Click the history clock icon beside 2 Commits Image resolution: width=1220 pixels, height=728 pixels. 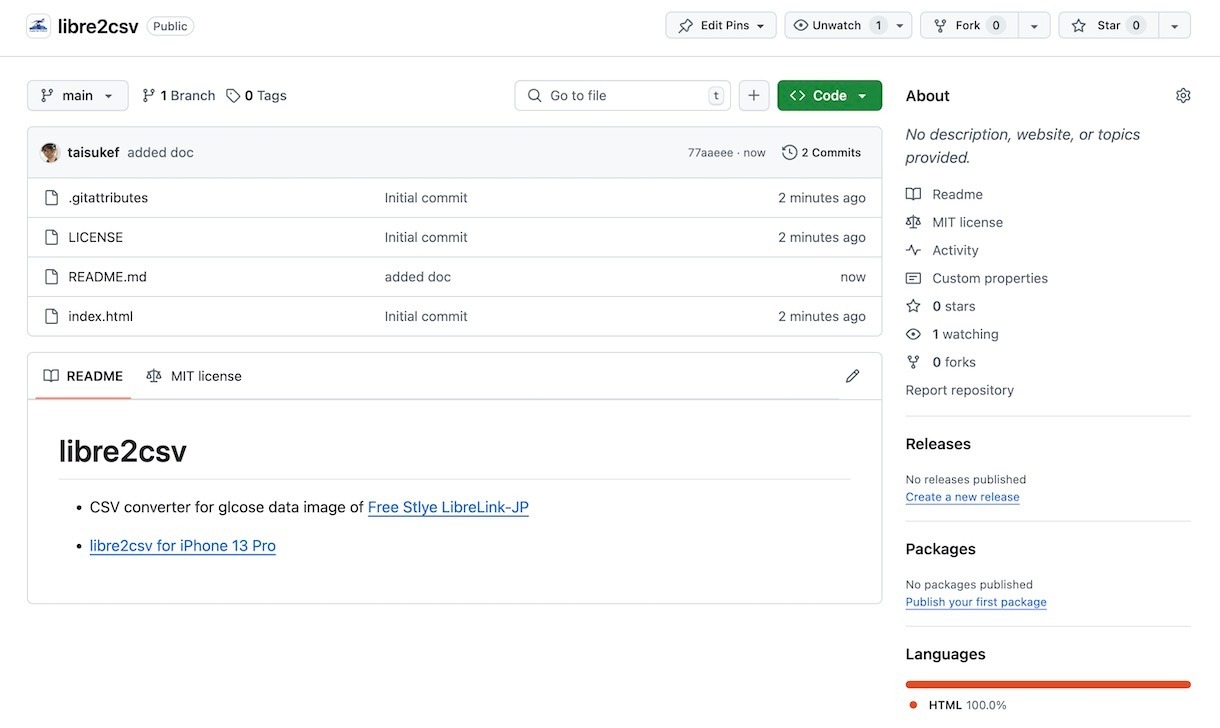(790, 153)
